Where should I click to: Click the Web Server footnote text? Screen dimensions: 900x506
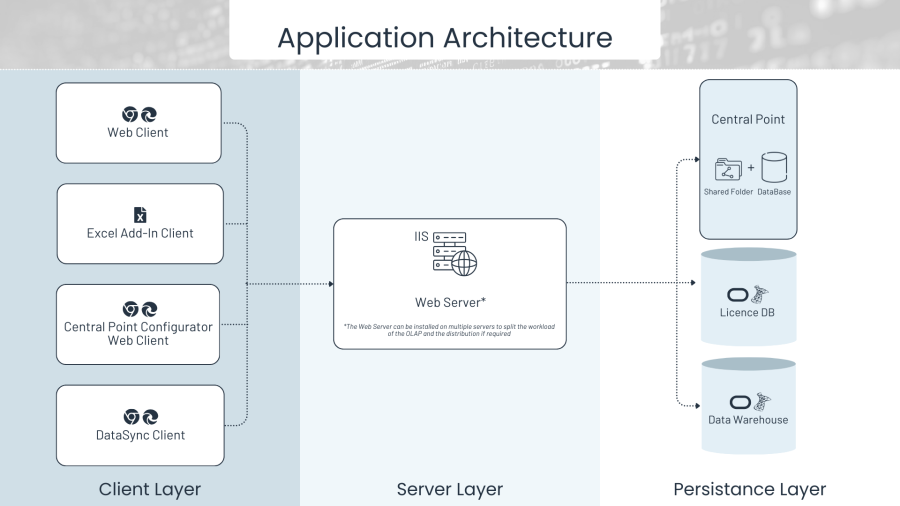click(450, 330)
